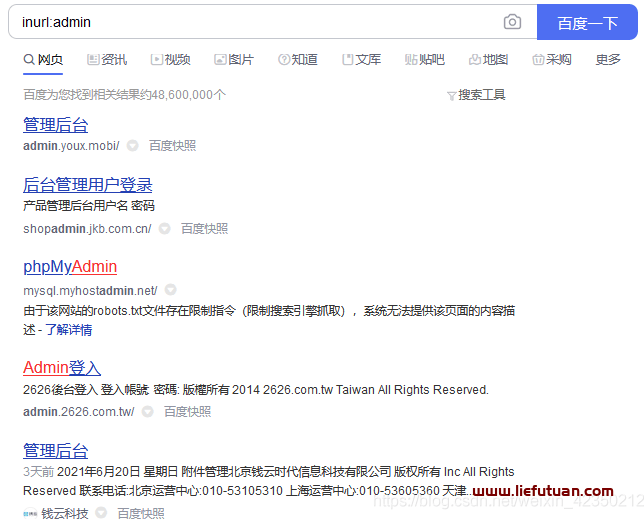Click the 产品管理后台用户名 密码 description

[x=89, y=206]
